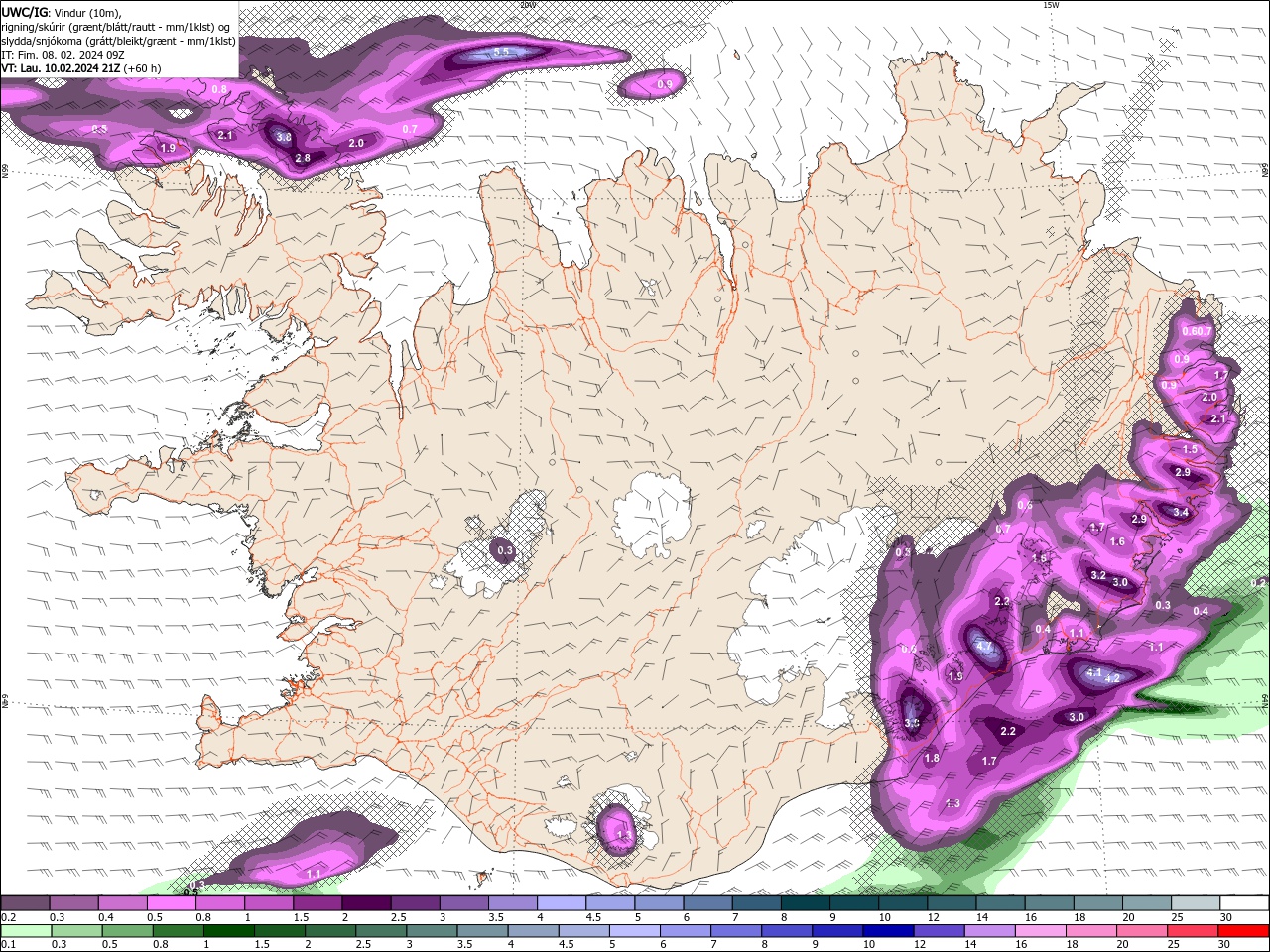Pick the rain scale swatch labeled 0.5
This screenshot has height=952, width=1270.
[127, 931]
